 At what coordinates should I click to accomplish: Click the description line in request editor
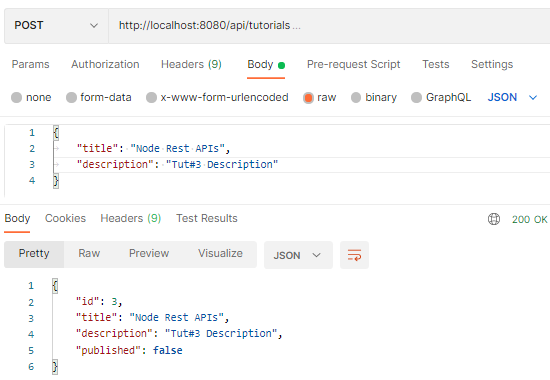[x=177, y=164]
